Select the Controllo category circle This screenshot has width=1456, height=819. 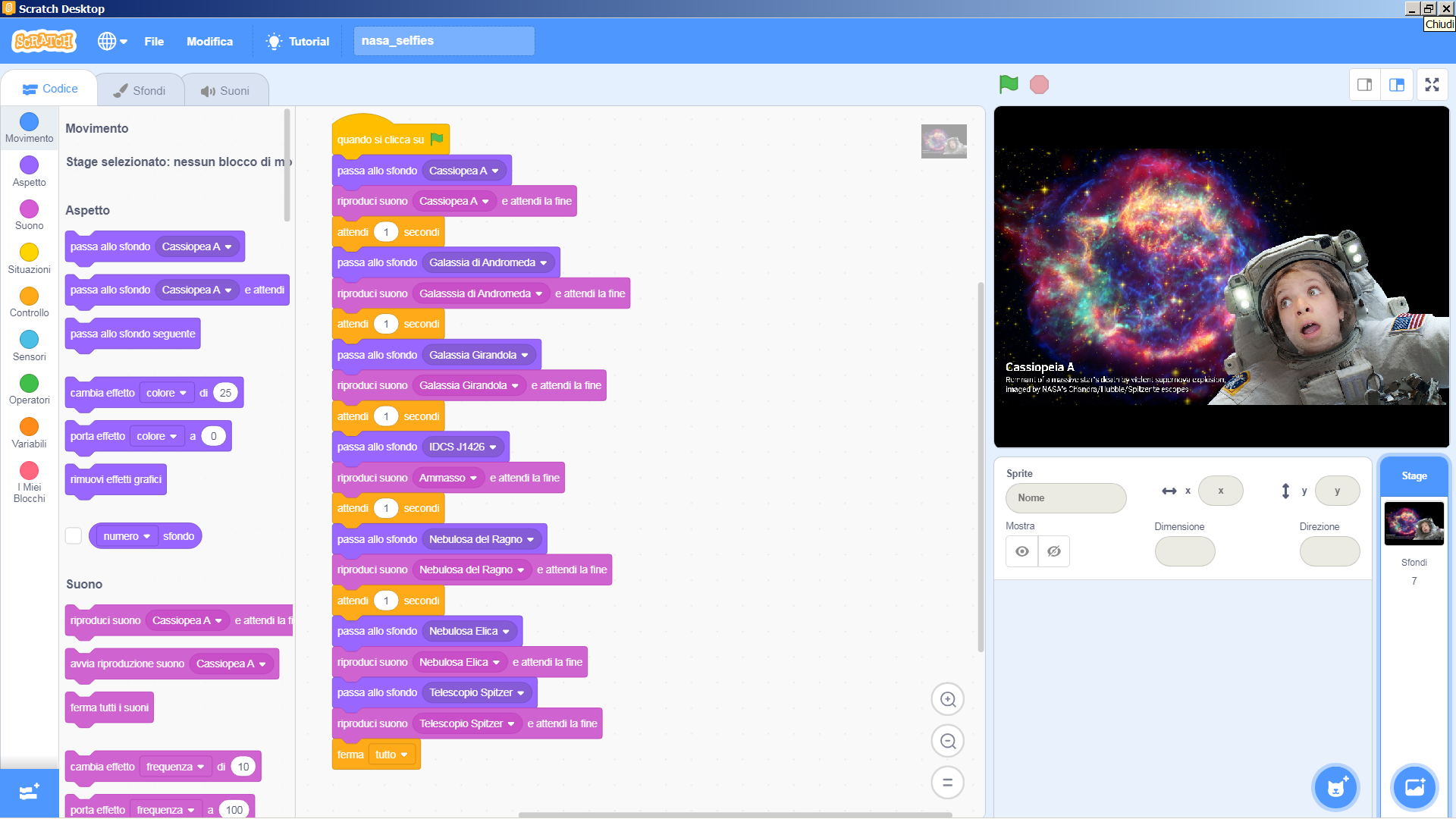point(30,296)
